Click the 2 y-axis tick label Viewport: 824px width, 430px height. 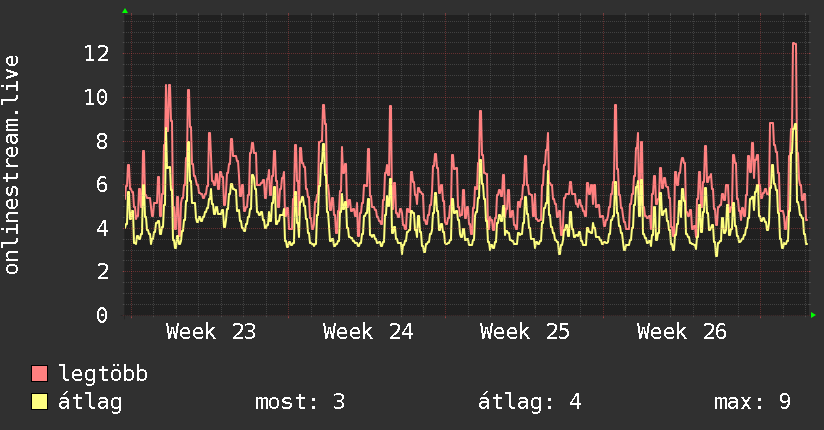102,272
